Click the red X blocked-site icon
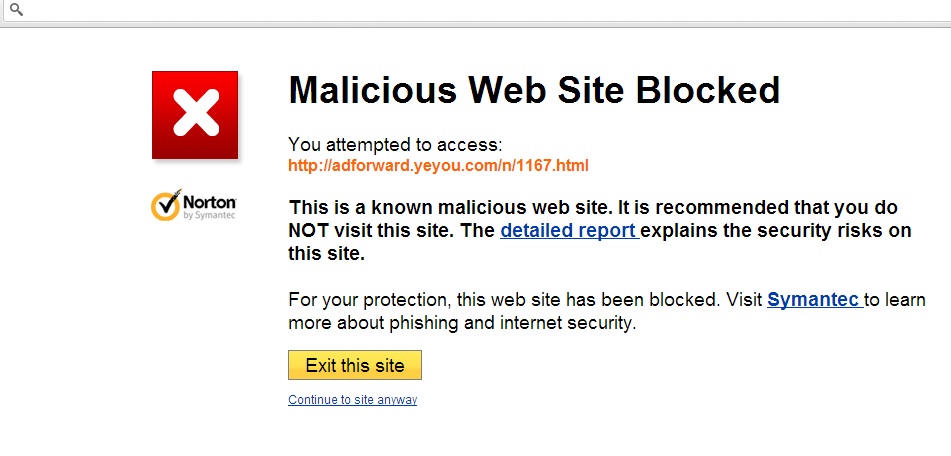The height and width of the screenshot is (456, 951). [x=195, y=115]
